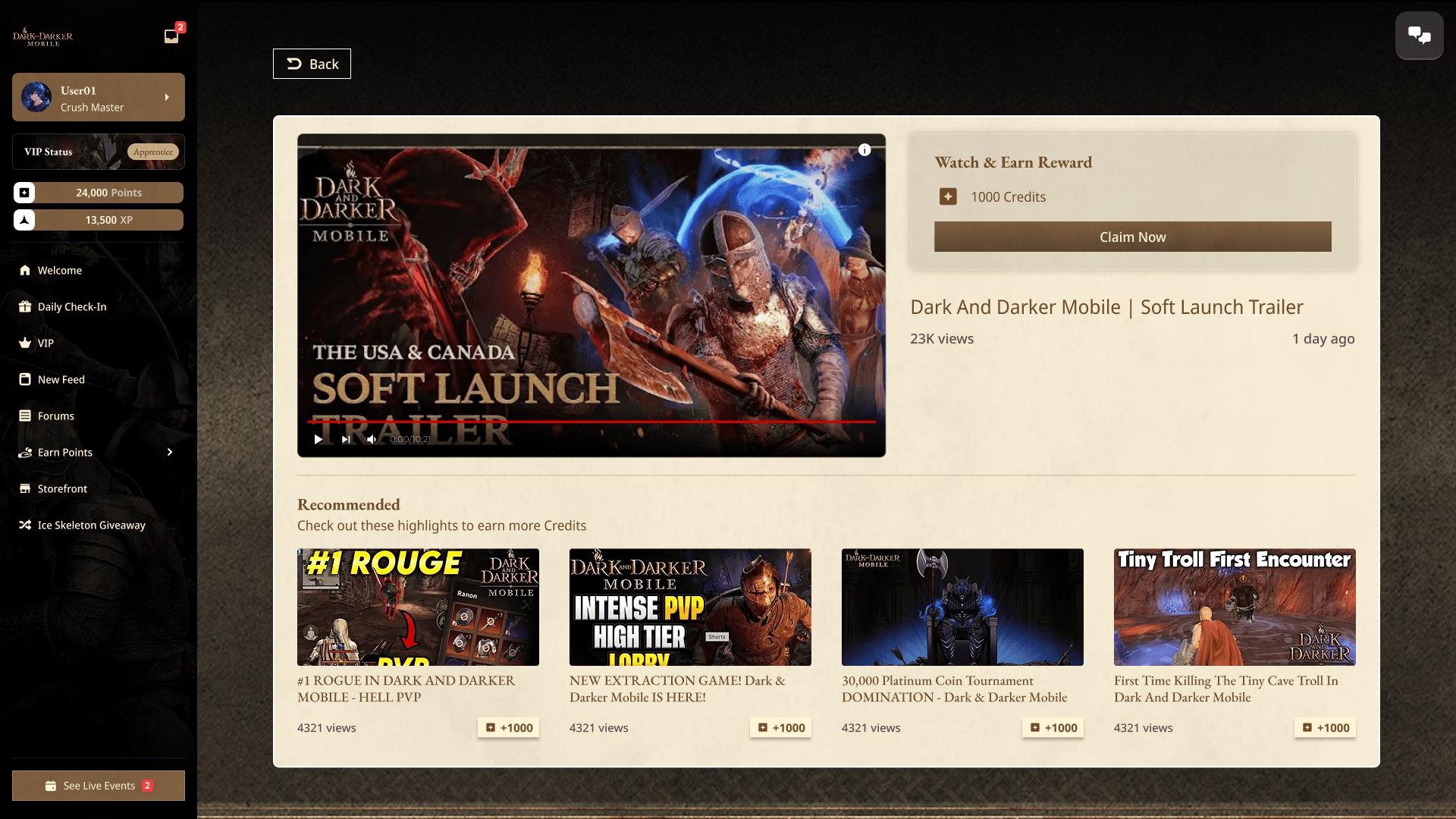Open '#1 ROGUE IN DARK AND DARKER' title

pyautogui.click(x=406, y=689)
